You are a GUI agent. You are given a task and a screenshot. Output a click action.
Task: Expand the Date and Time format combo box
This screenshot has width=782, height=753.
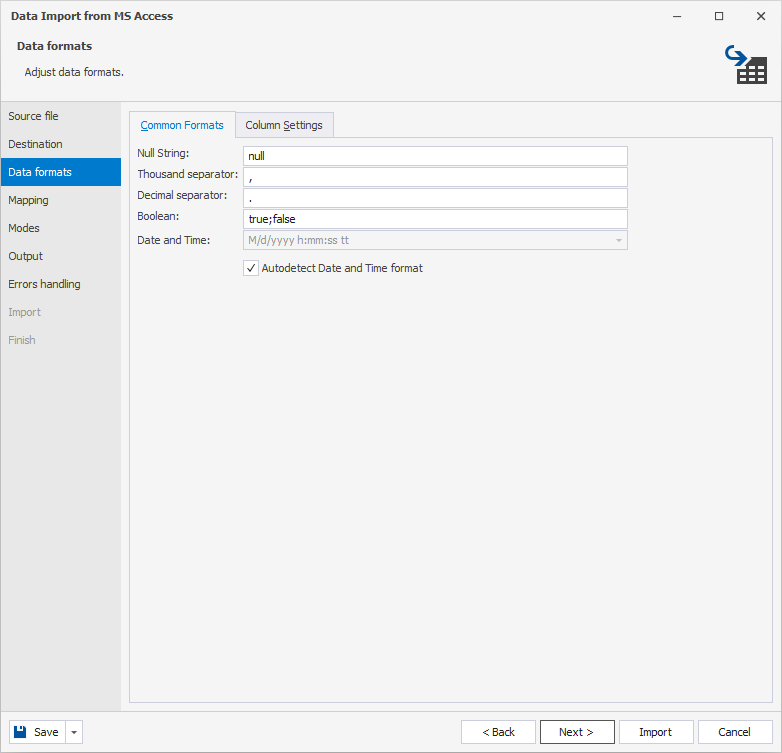tap(618, 240)
